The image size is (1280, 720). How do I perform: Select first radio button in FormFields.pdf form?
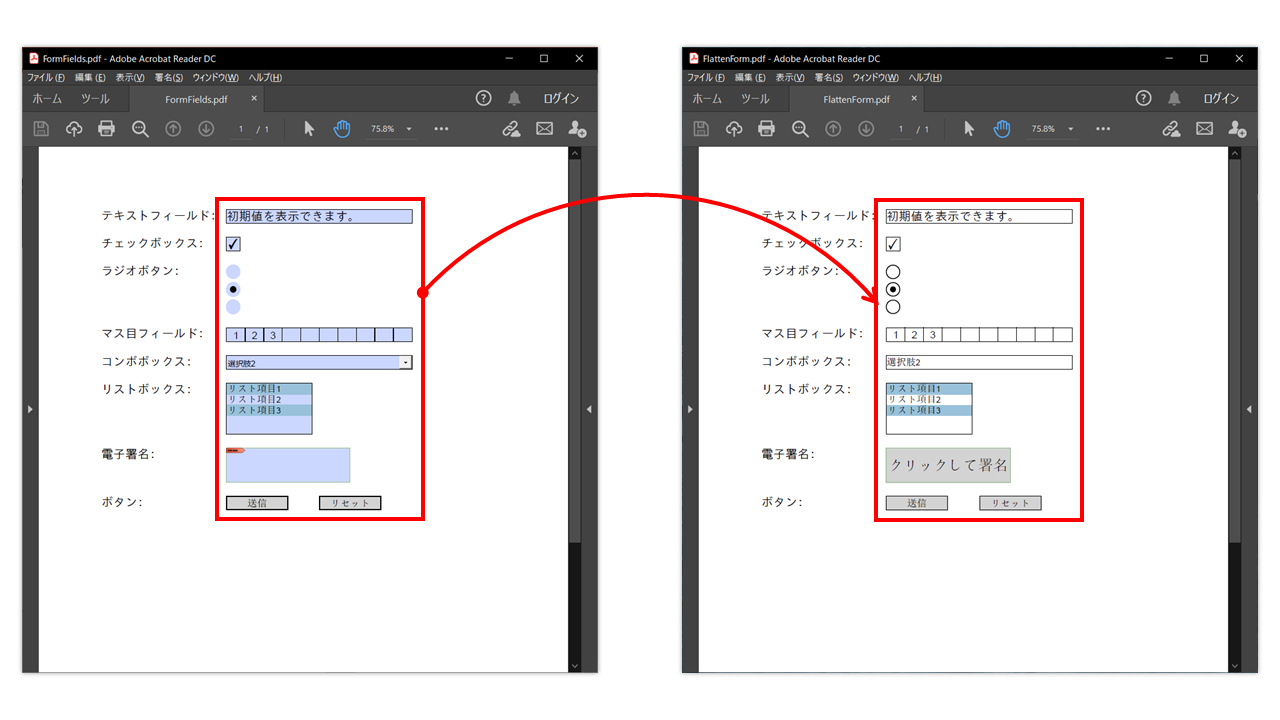tap(233, 272)
